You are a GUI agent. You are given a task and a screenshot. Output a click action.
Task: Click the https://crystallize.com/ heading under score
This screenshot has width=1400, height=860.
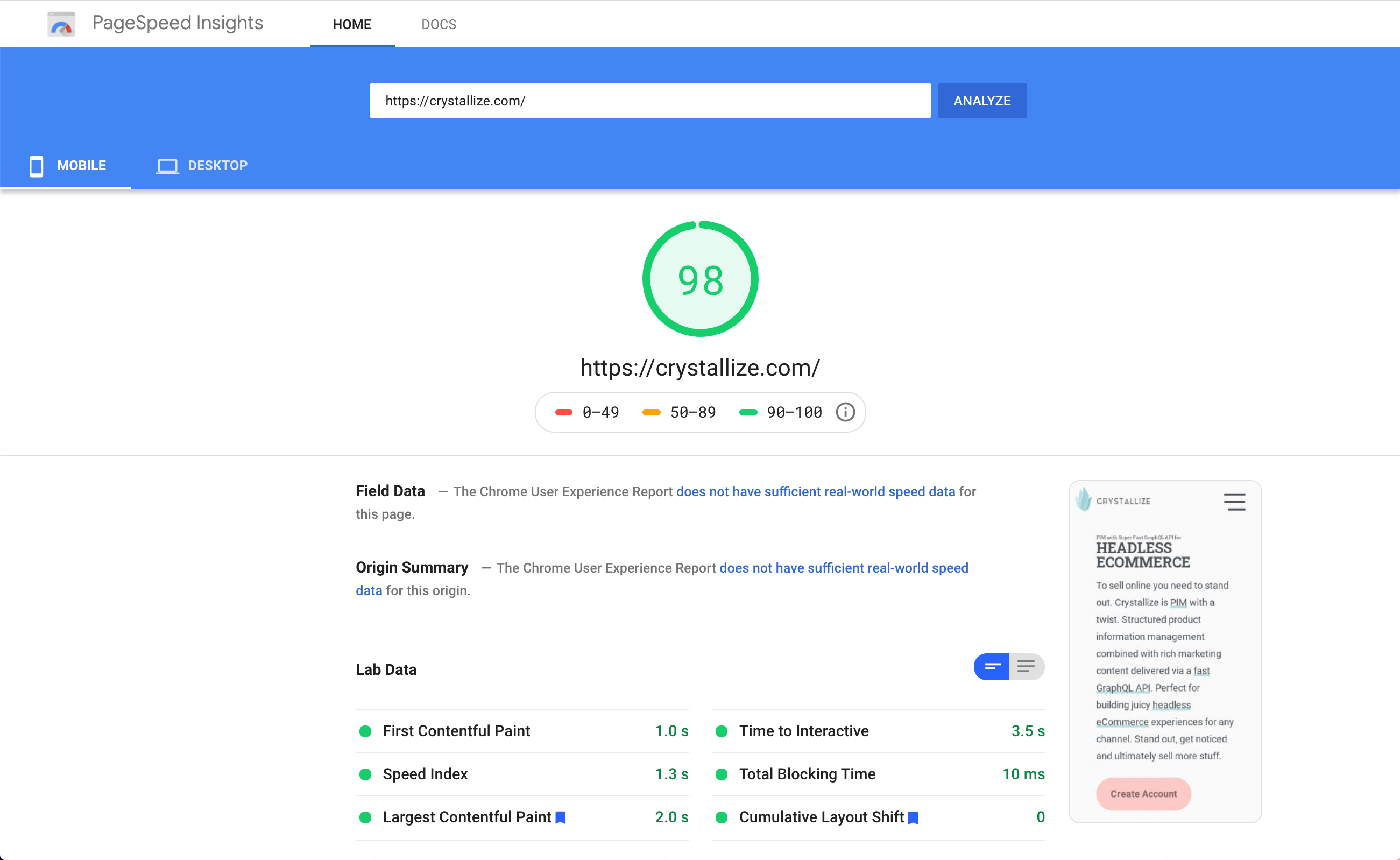coord(700,368)
